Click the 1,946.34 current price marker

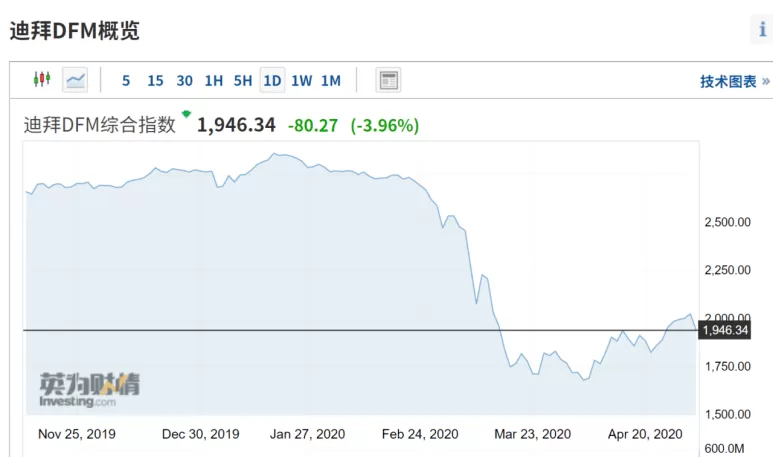click(725, 330)
